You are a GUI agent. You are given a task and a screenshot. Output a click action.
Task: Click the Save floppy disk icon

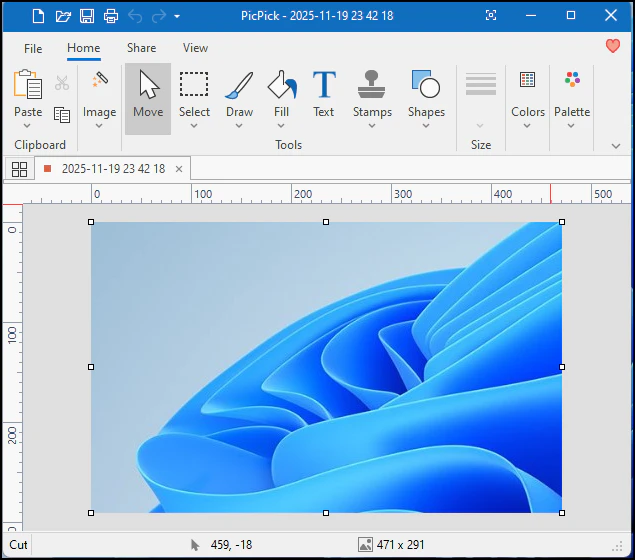tap(87, 16)
